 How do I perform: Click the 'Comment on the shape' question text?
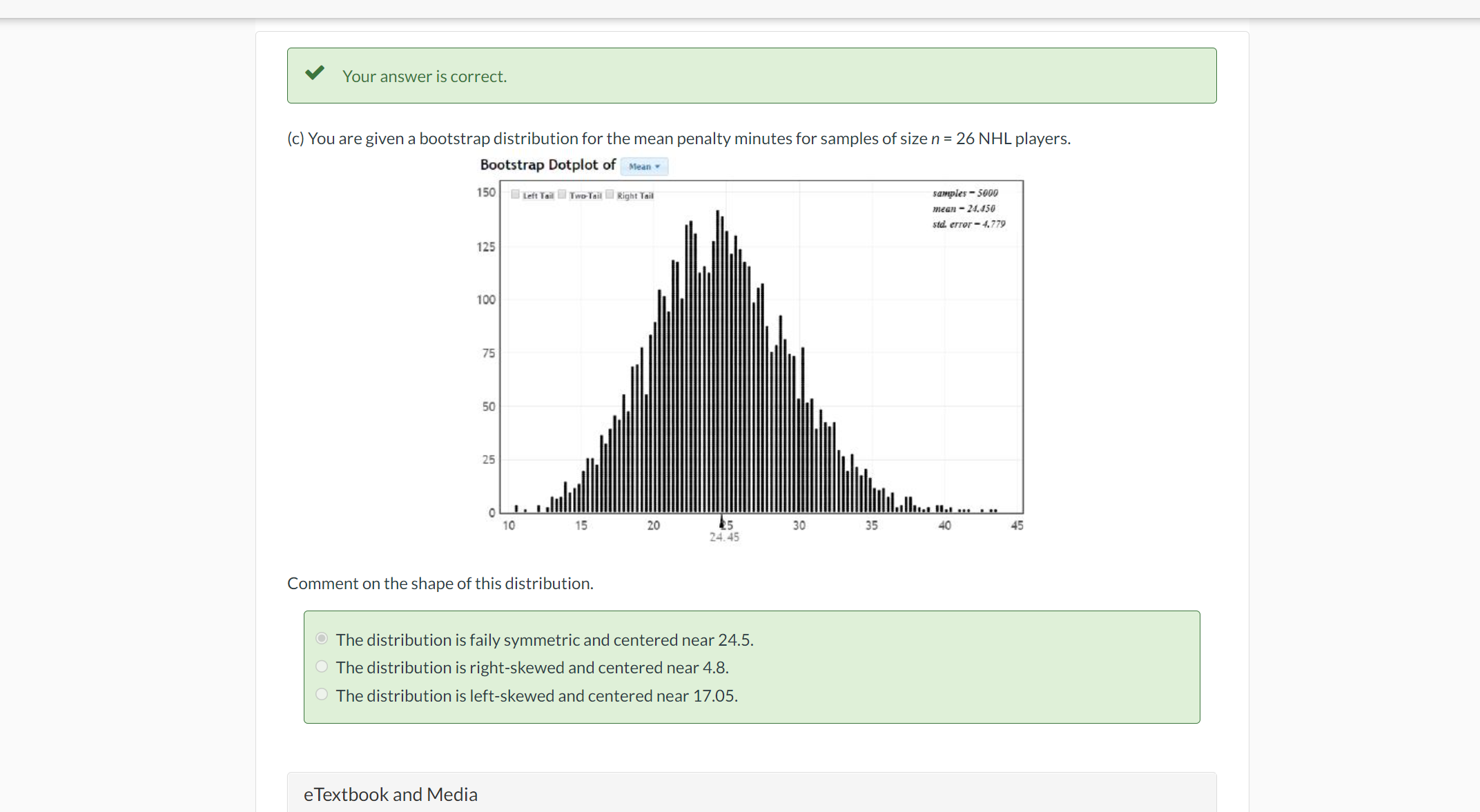(440, 584)
